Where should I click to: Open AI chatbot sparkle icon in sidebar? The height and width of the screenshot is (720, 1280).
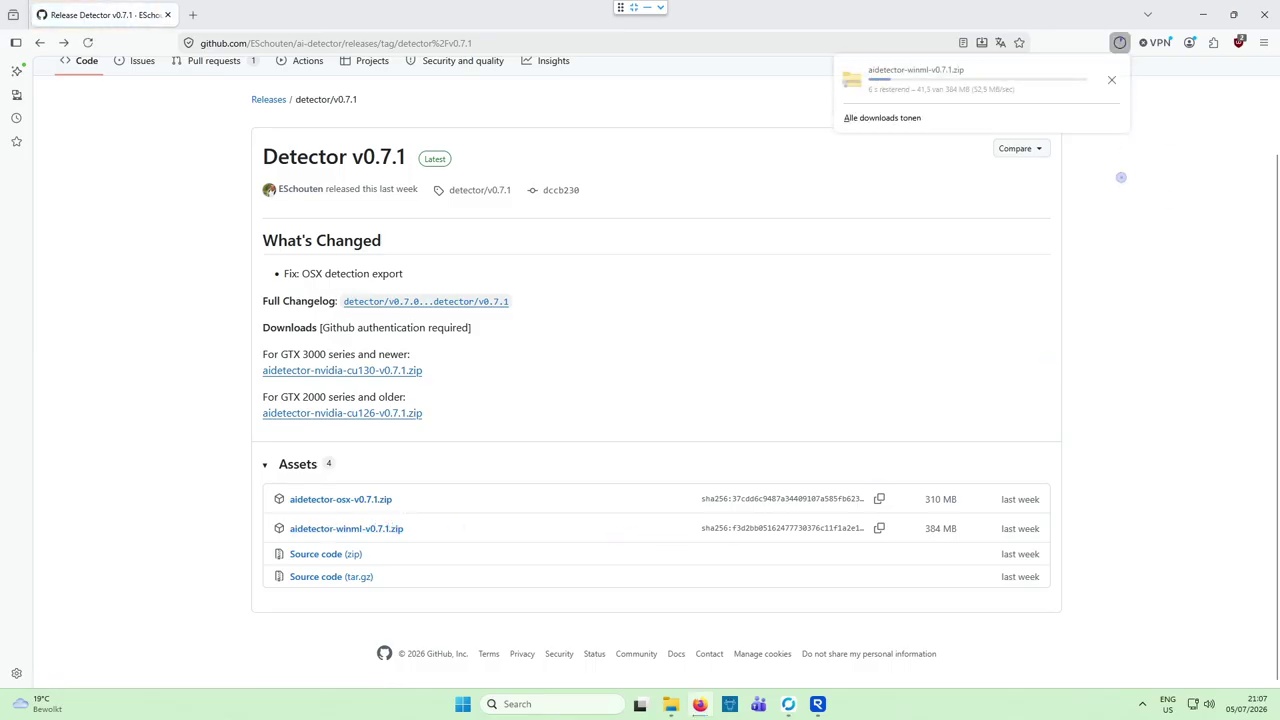point(16,71)
